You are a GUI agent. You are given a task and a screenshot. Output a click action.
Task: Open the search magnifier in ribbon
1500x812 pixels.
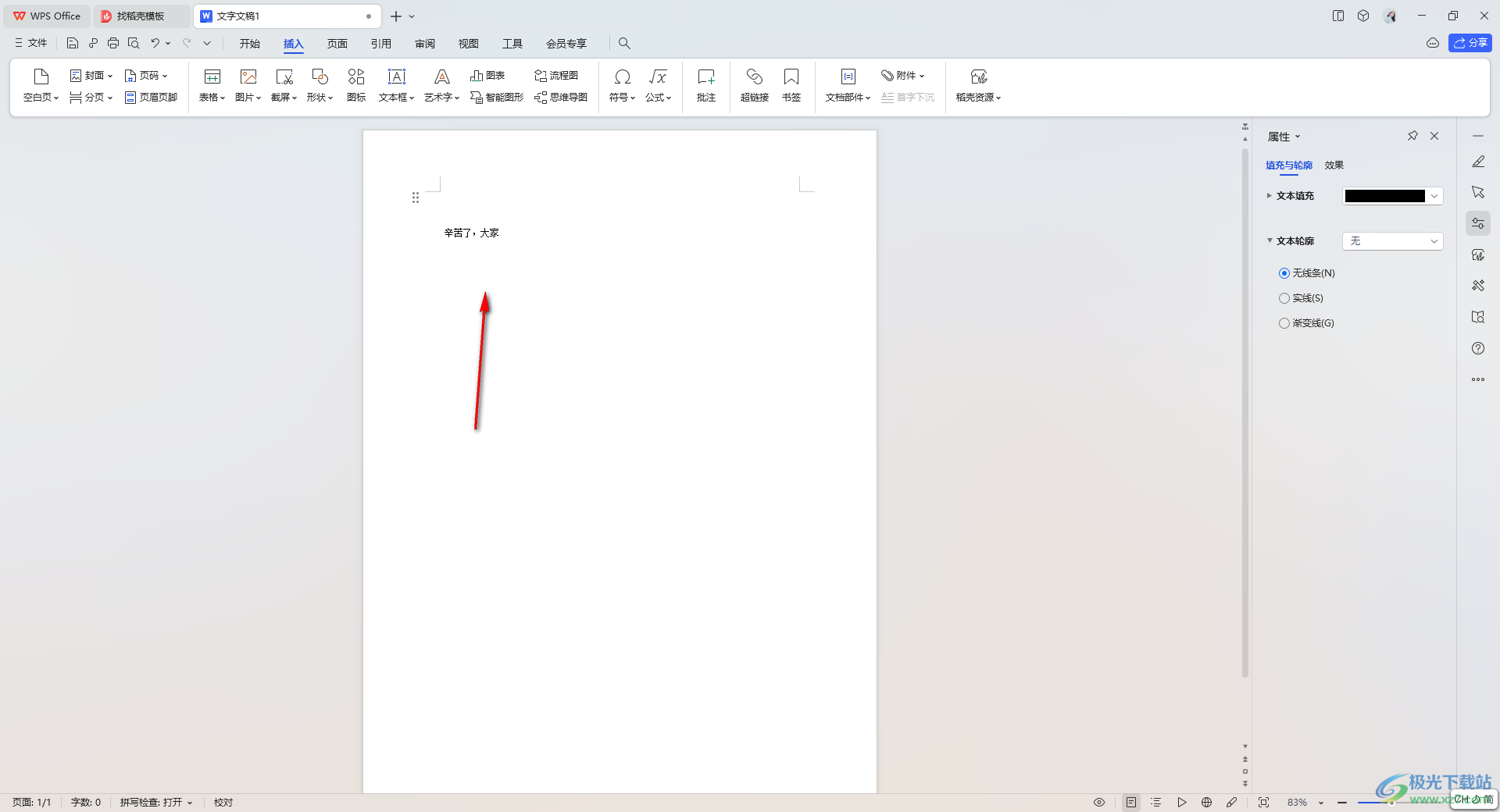[624, 44]
